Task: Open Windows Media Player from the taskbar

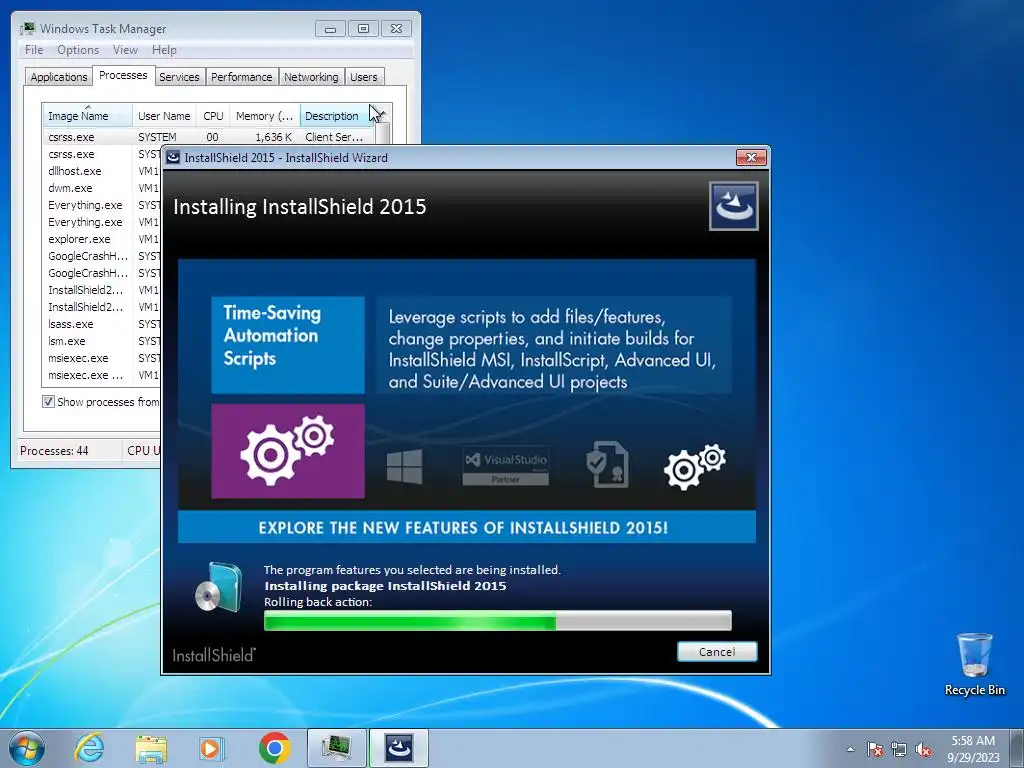Action: pyautogui.click(x=211, y=749)
